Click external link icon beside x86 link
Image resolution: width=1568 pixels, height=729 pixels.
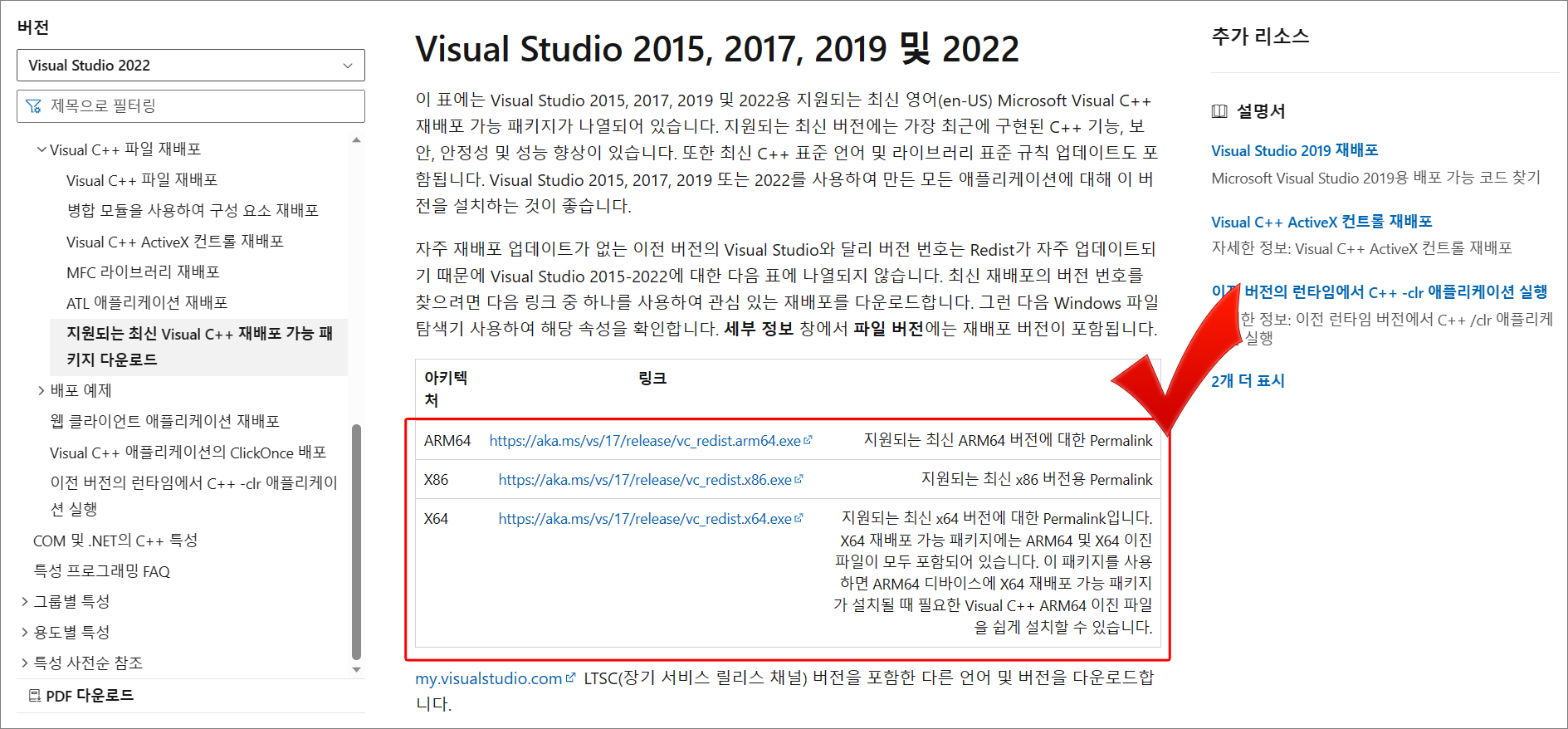(x=799, y=479)
